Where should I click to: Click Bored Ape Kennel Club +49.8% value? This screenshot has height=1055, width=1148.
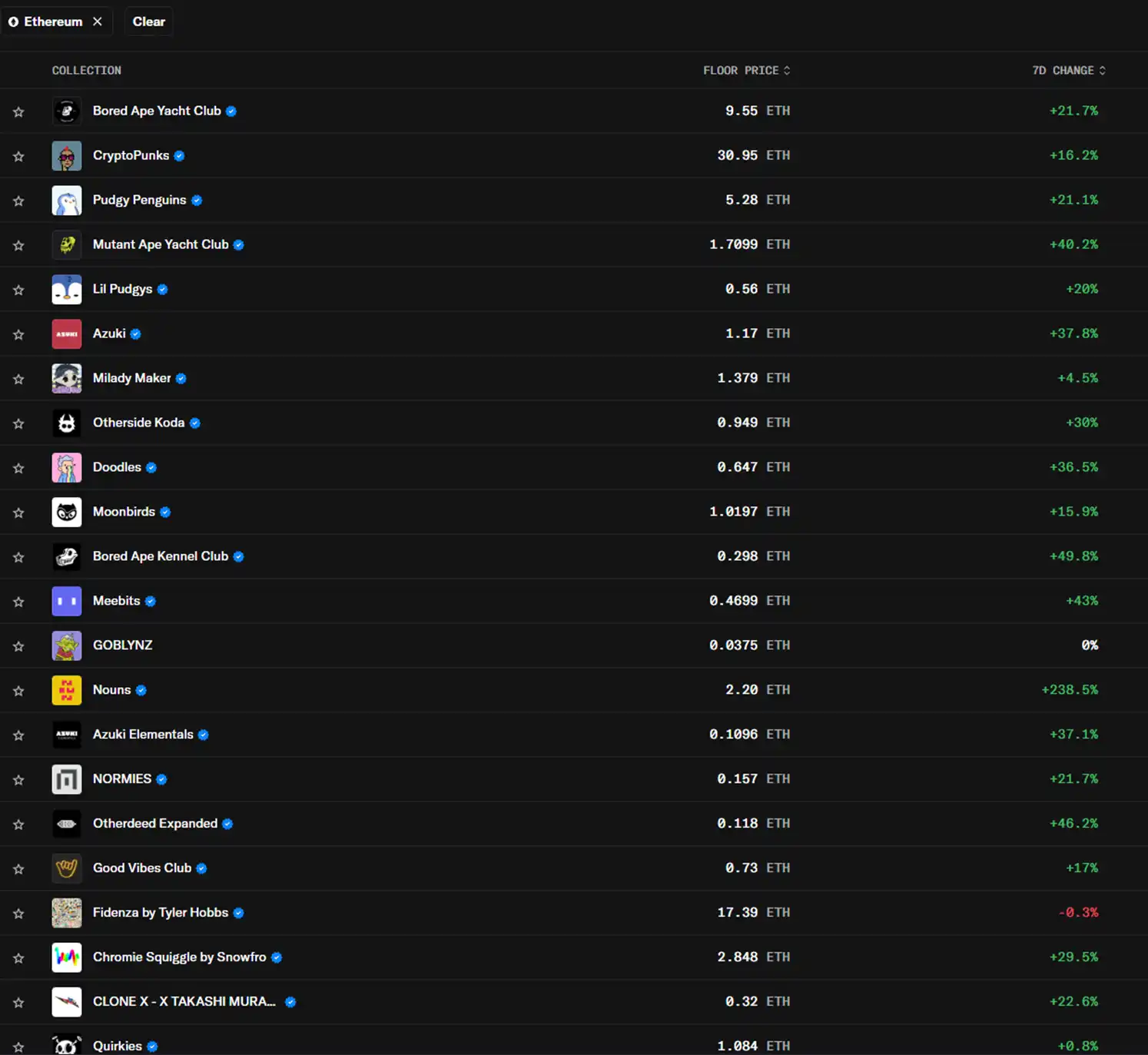click(x=1073, y=556)
